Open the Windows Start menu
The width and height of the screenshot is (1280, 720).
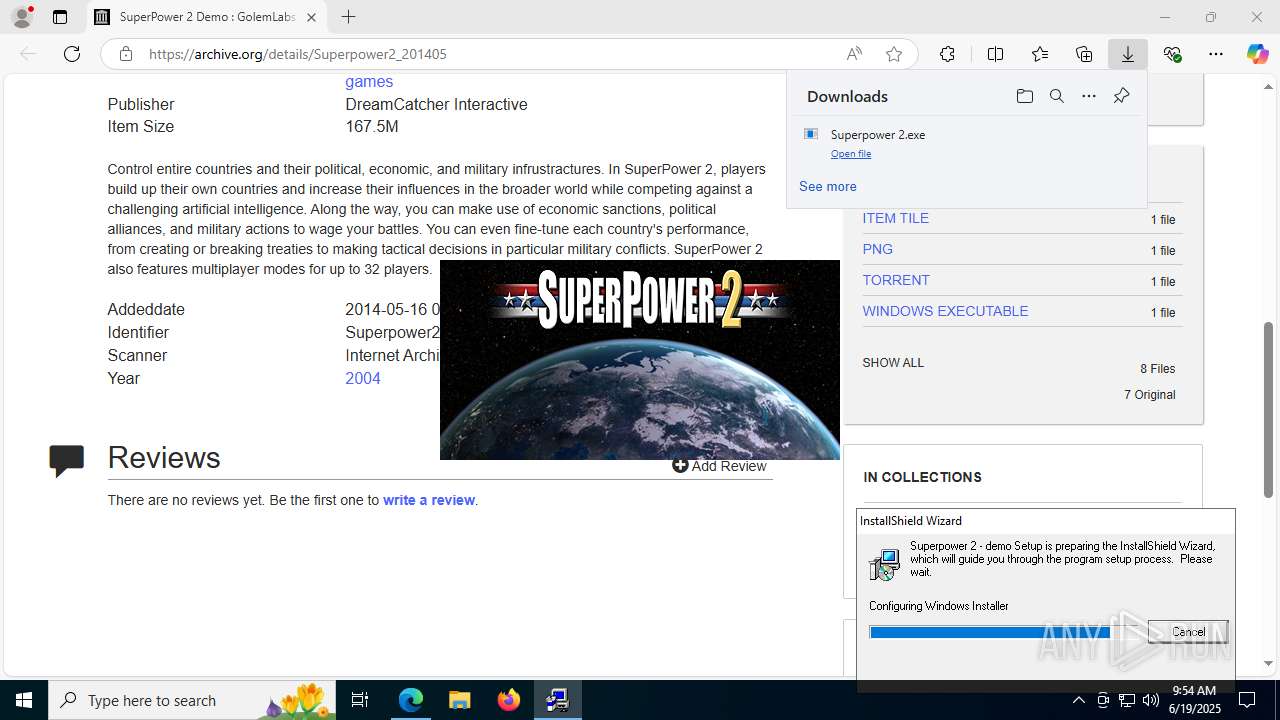(24, 700)
